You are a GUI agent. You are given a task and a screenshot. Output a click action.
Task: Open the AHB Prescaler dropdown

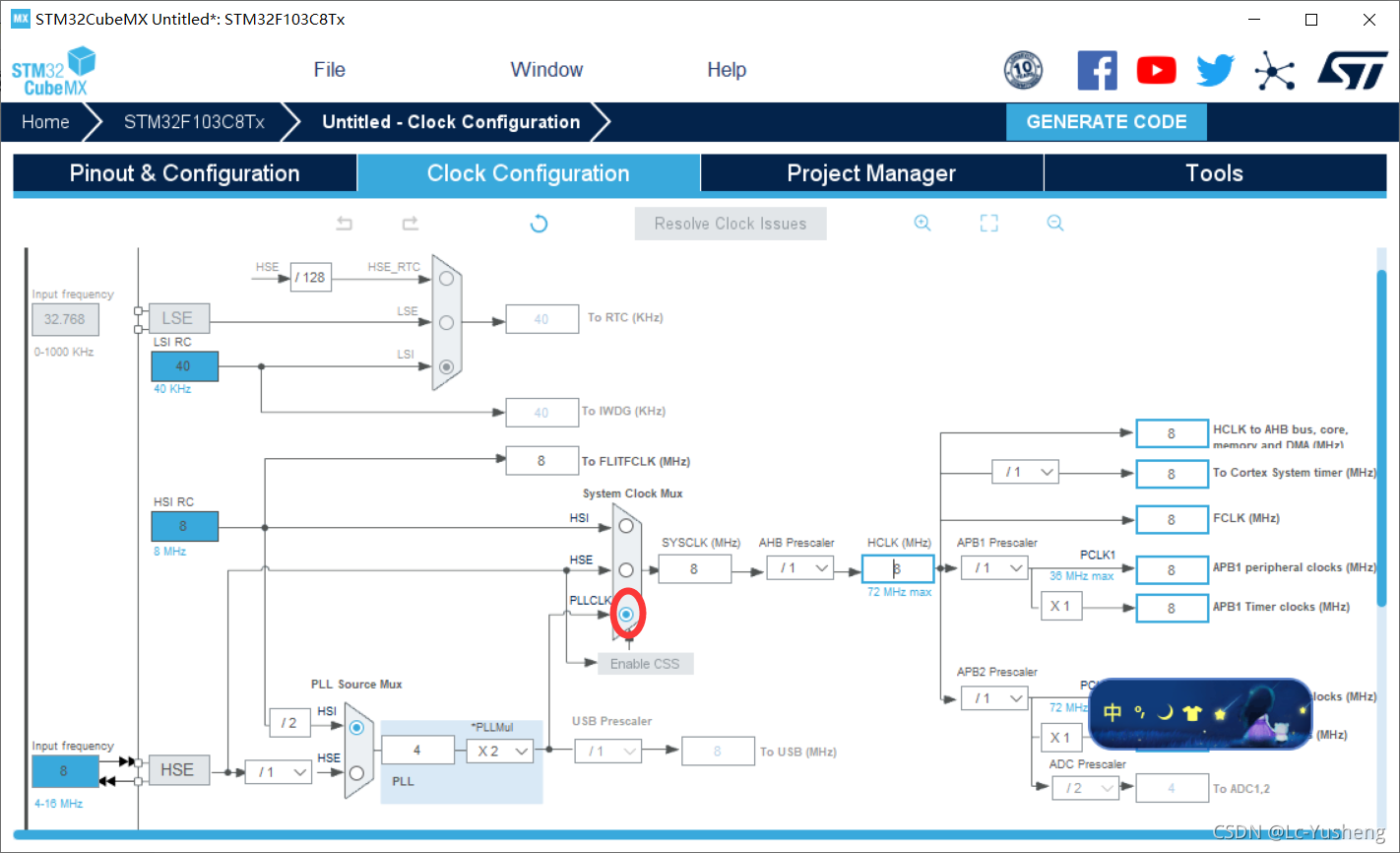pos(799,568)
